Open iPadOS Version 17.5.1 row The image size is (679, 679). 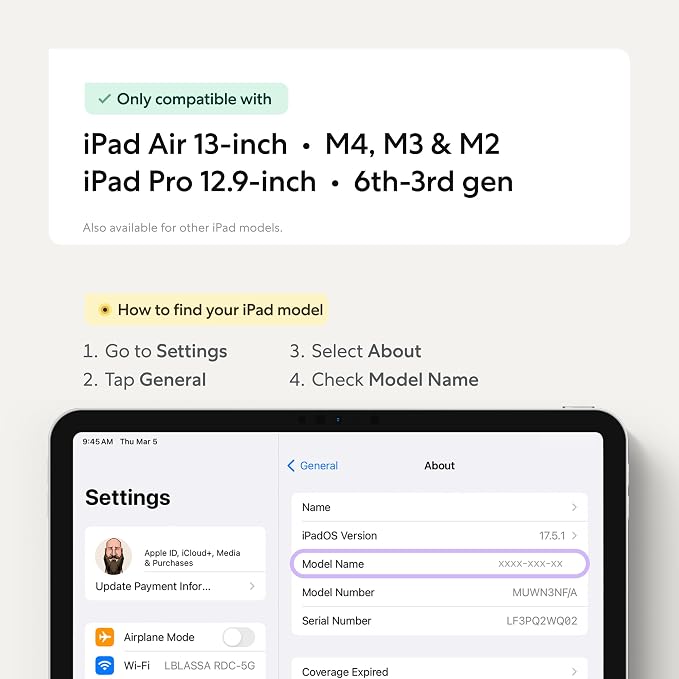click(440, 536)
